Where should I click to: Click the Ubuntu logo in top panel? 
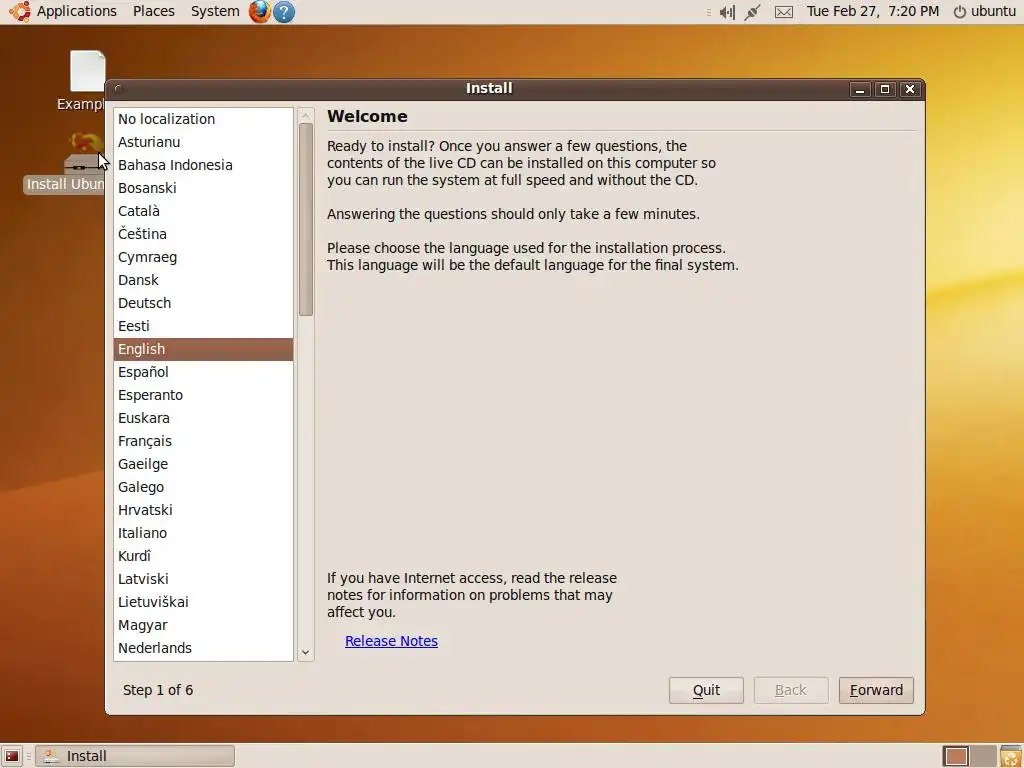(x=20, y=11)
